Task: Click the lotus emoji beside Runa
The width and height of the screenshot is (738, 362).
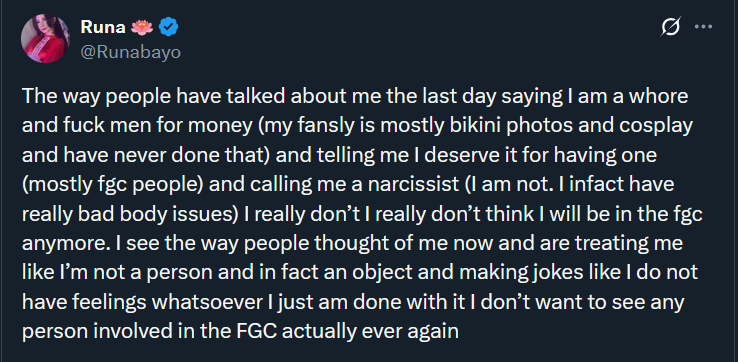Action: [142, 28]
